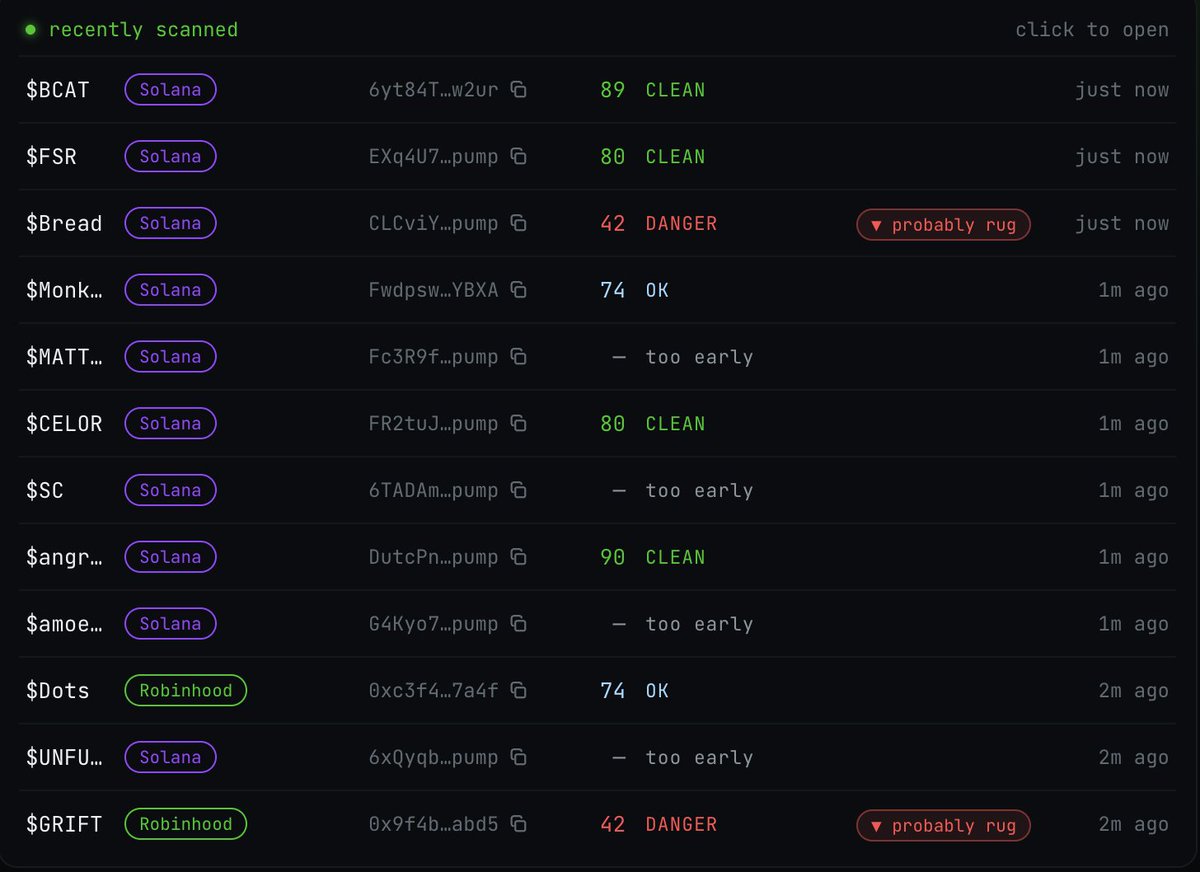1200x872 pixels.
Task: Open the $FSR token row
Action: tap(598, 156)
